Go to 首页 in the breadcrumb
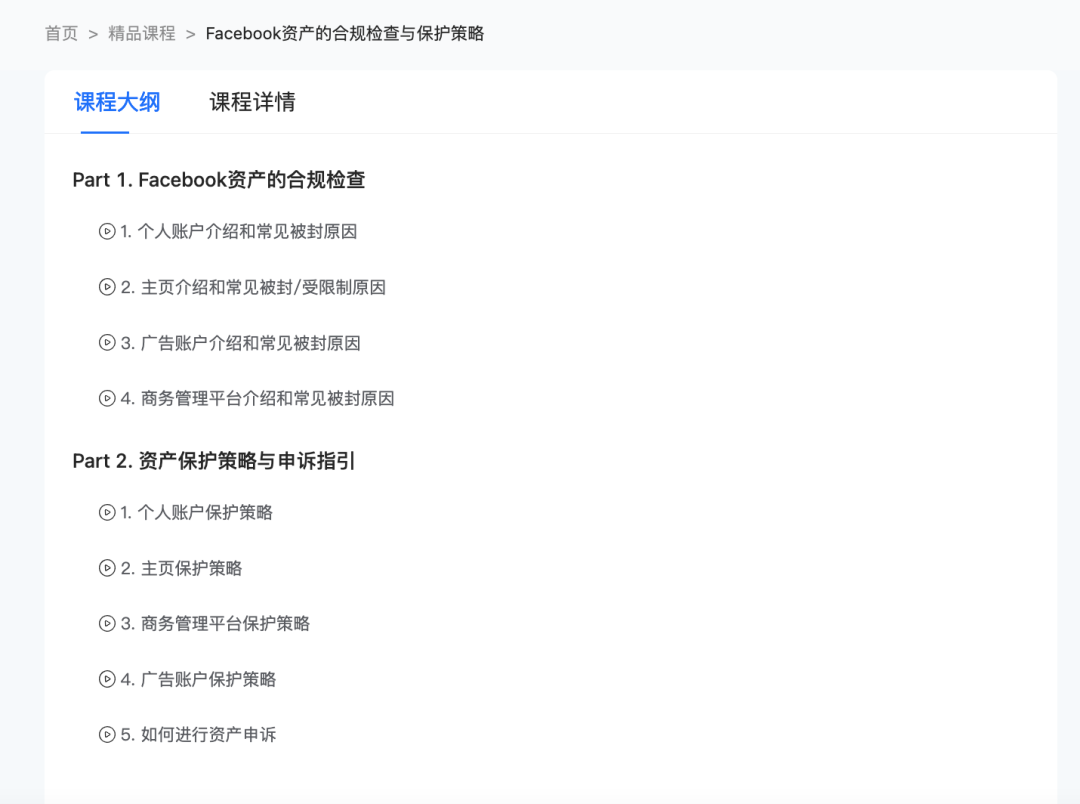The image size is (1080, 804). point(61,34)
